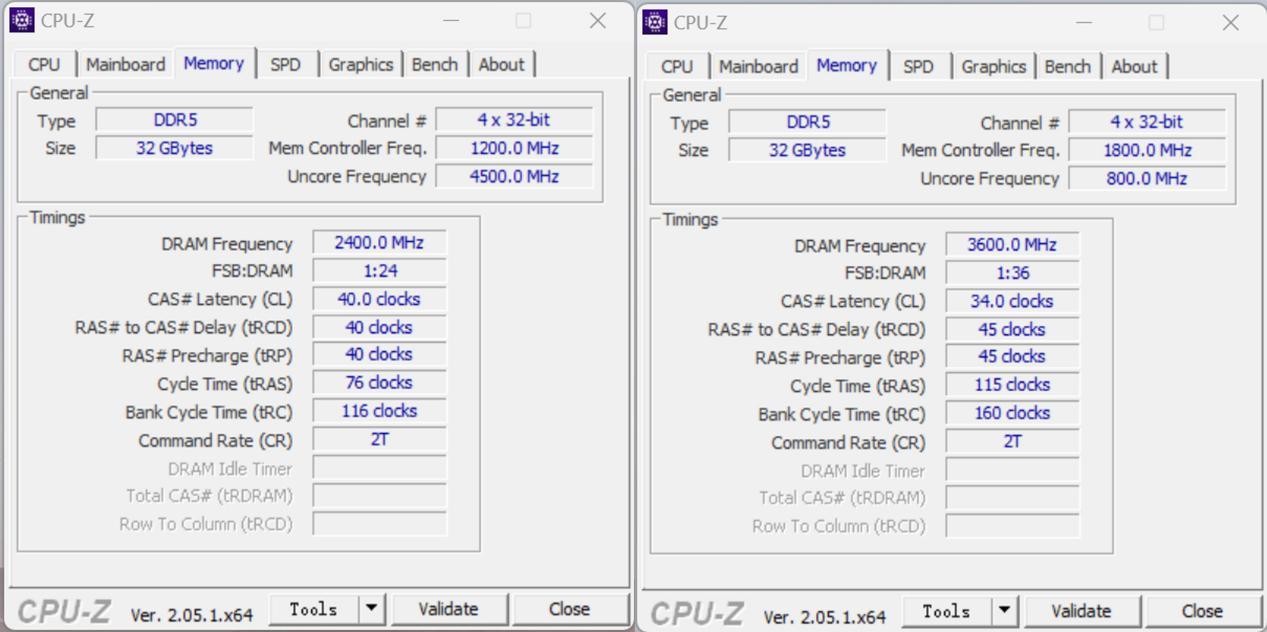Expand the Tools dropdown arrow in the left window
The image size is (1267, 632).
[x=369, y=608]
